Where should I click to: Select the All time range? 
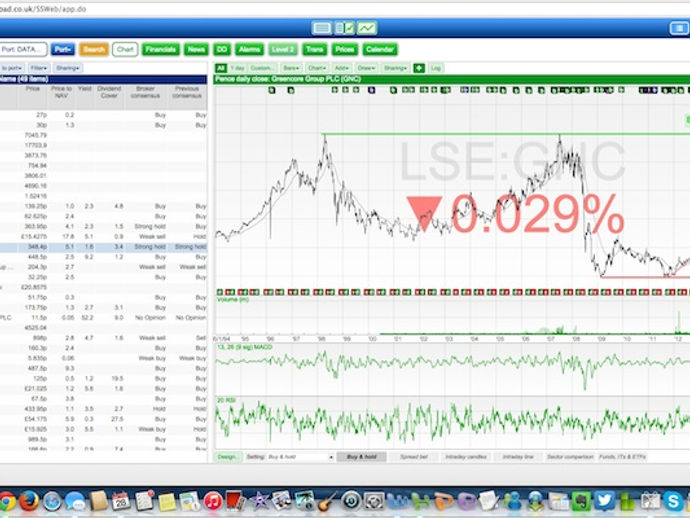coord(221,68)
